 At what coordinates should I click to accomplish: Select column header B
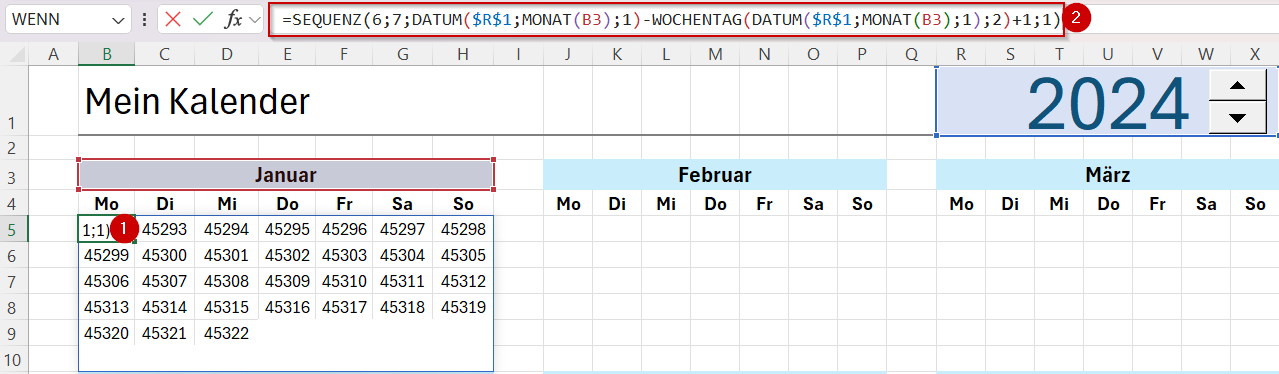click(x=106, y=54)
